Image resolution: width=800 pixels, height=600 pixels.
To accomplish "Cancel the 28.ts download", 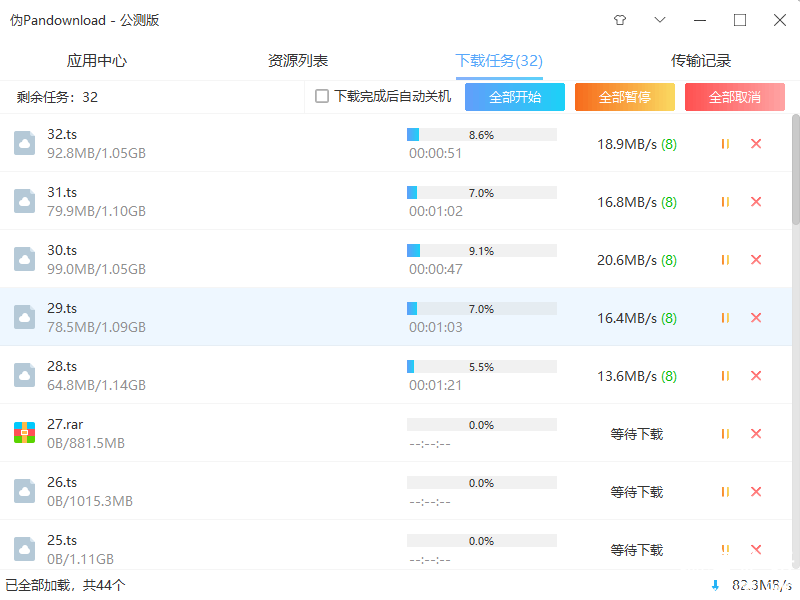I will click(756, 376).
